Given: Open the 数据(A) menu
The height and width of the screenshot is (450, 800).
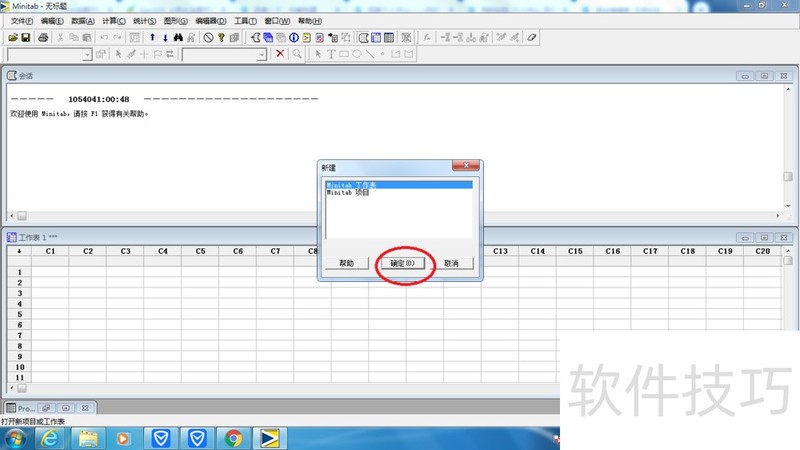Looking at the screenshot, I should [83, 21].
